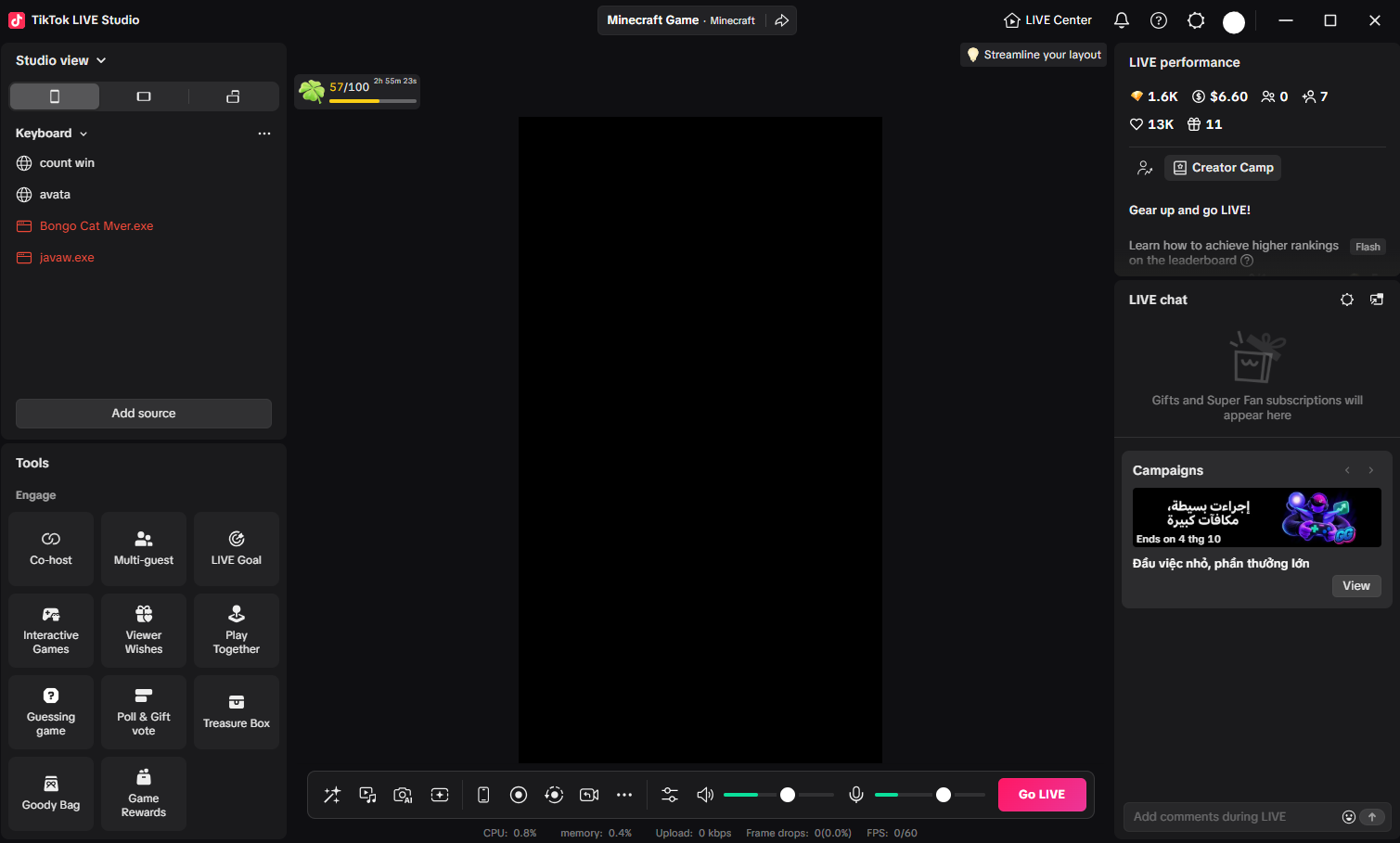Adjust the microphone volume slider

pos(930,795)
